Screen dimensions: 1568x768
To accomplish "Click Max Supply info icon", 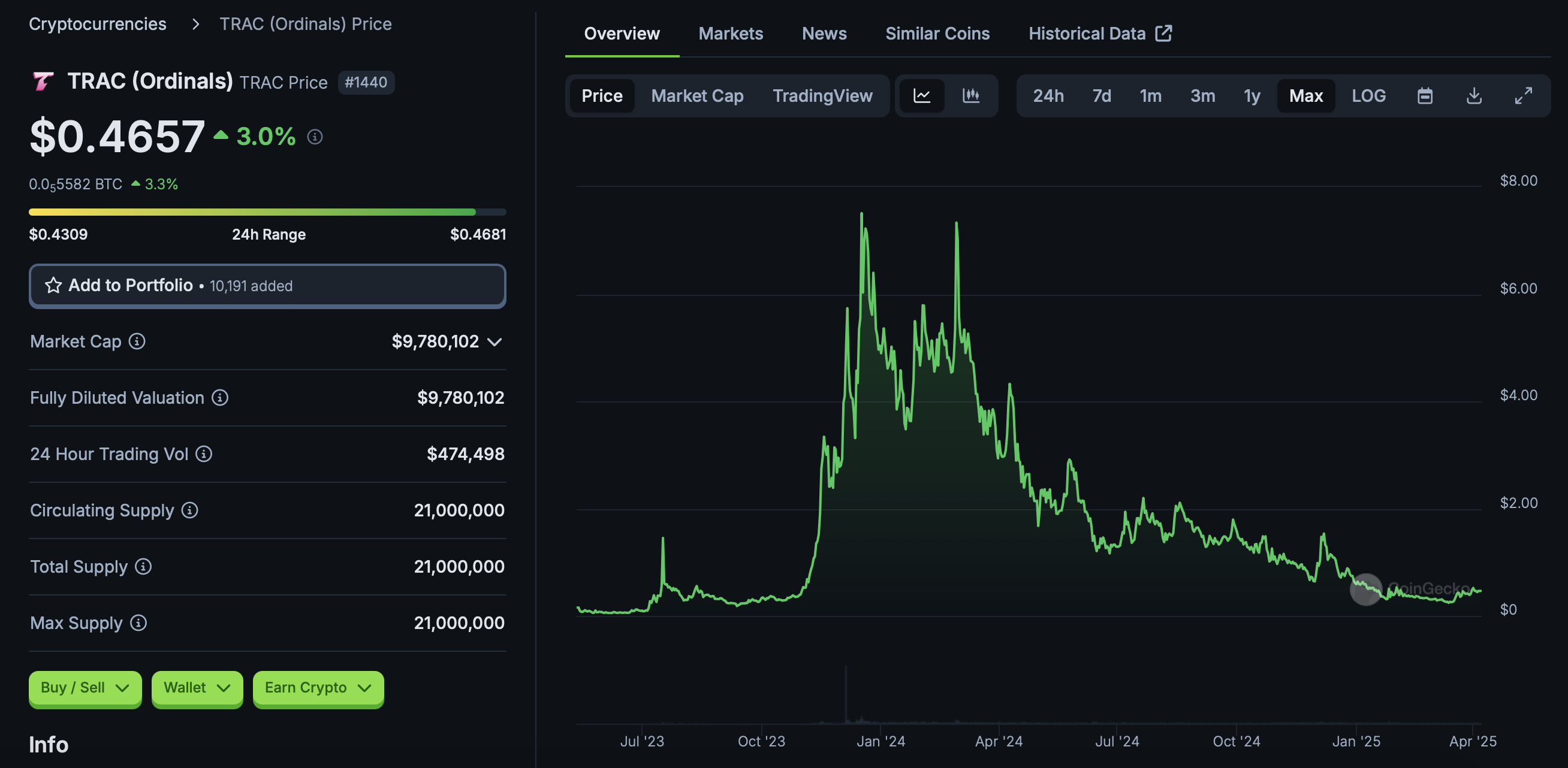I will point(139,622).
